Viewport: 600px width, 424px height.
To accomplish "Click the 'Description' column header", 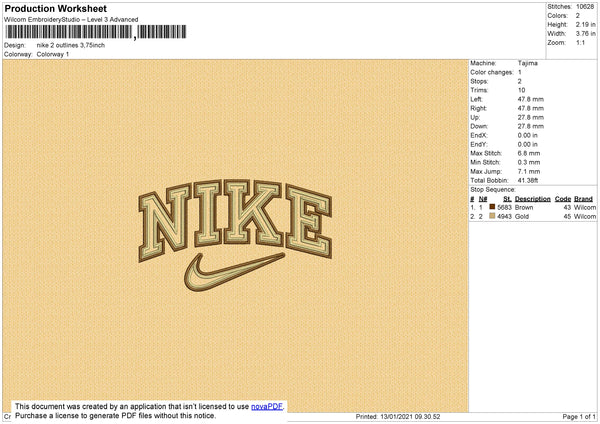I will coord(533,199).
